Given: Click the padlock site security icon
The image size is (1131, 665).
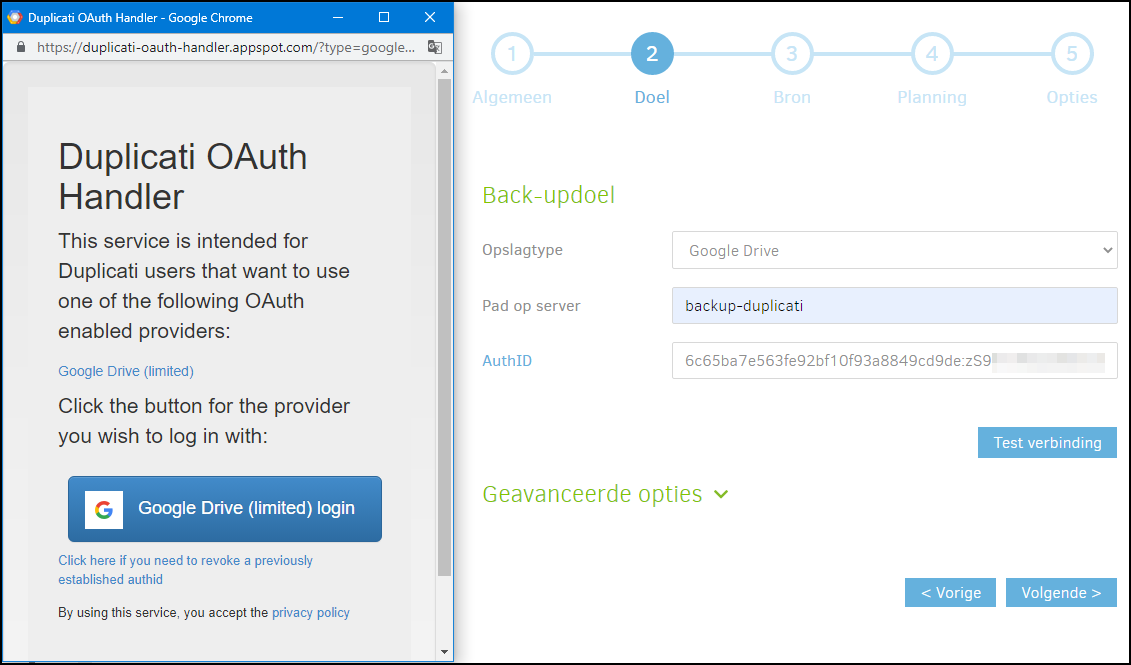Looking at the screenshot, I should tap(21, 48).
